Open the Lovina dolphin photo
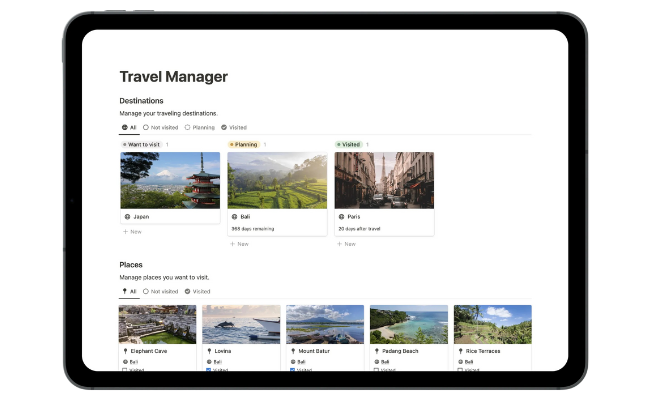The image size is (650, 400). (x=241, y=325)
